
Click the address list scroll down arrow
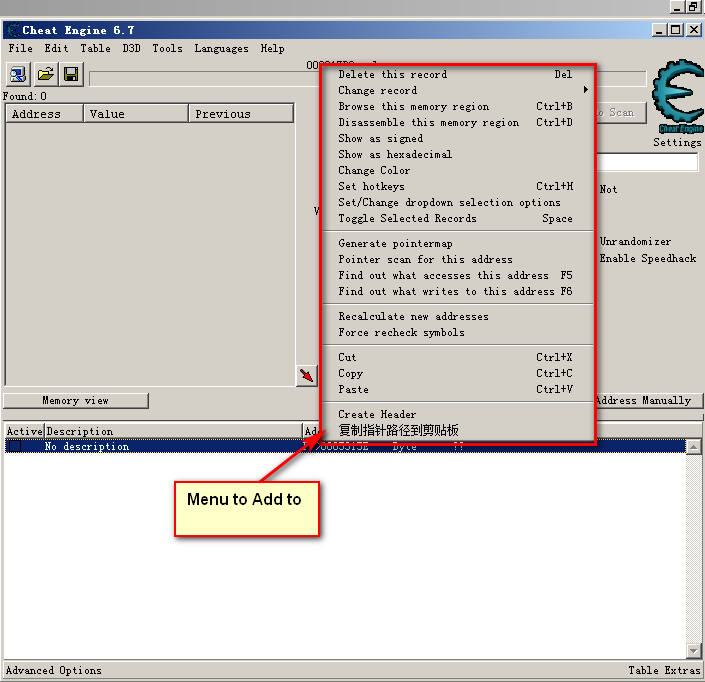click(694, 650)
